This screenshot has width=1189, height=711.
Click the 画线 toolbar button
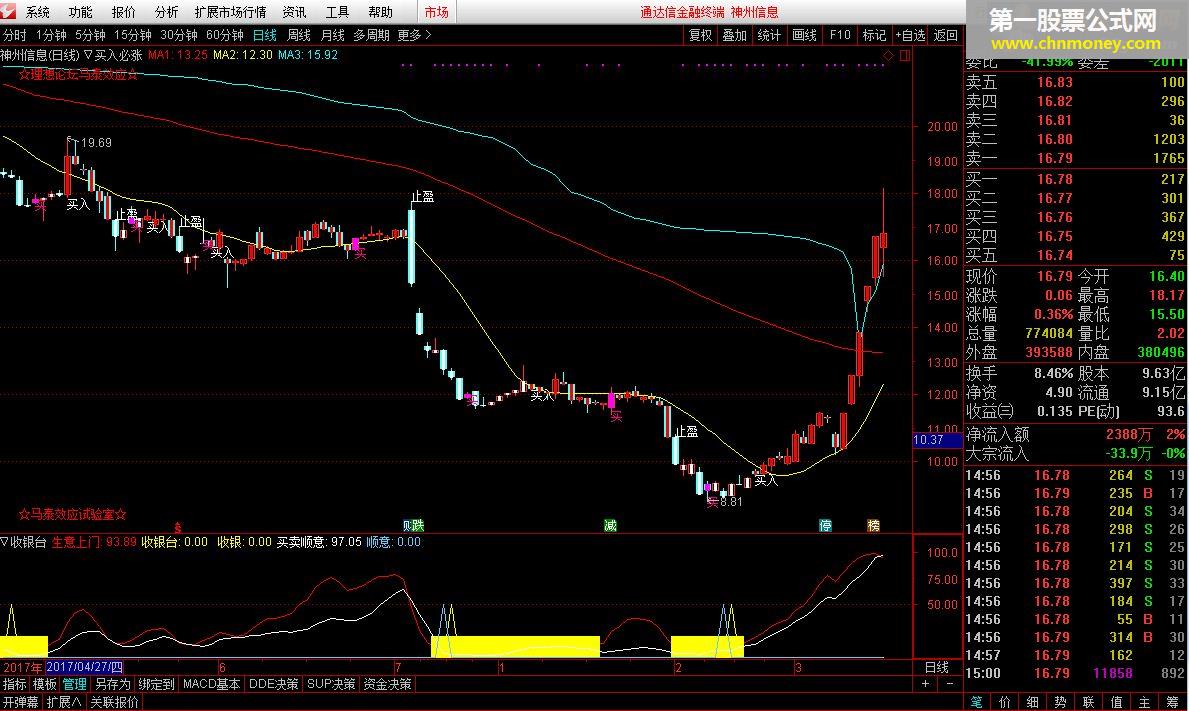coord(804,35)
